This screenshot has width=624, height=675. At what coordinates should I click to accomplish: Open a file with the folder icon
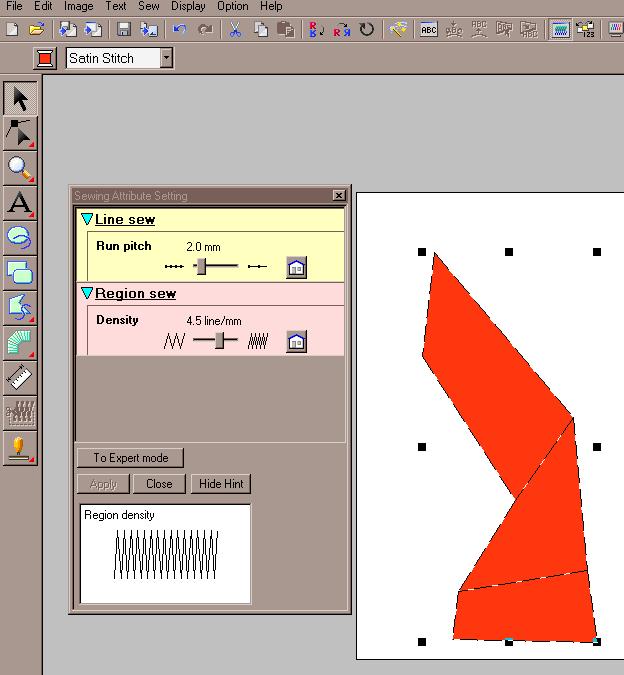[x=37, y=30]
